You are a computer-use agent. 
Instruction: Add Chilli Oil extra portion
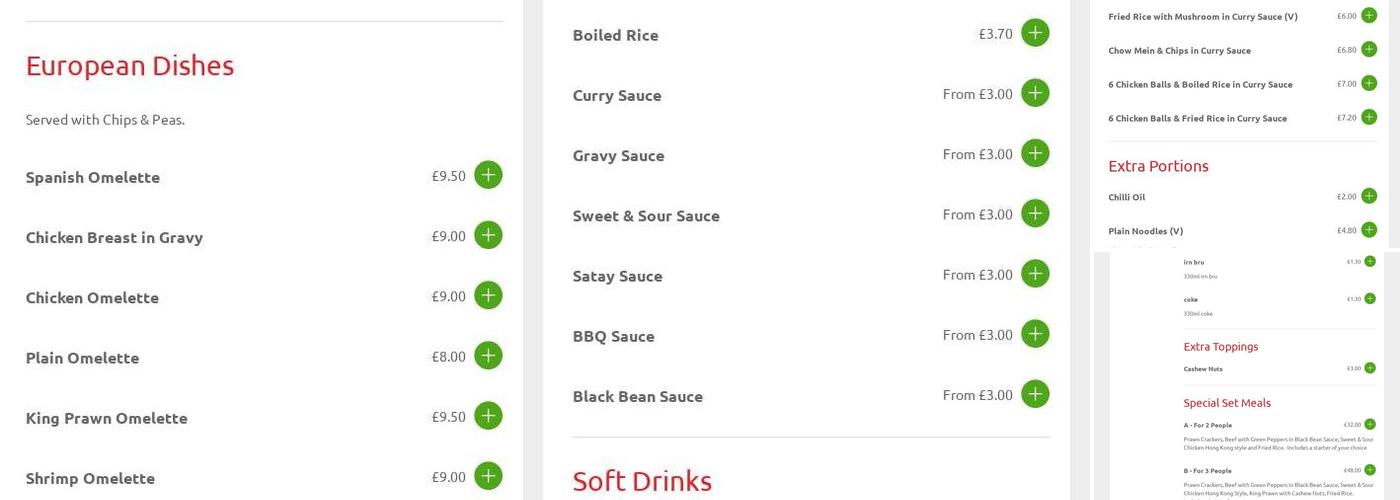click(x=1369, y=196)
